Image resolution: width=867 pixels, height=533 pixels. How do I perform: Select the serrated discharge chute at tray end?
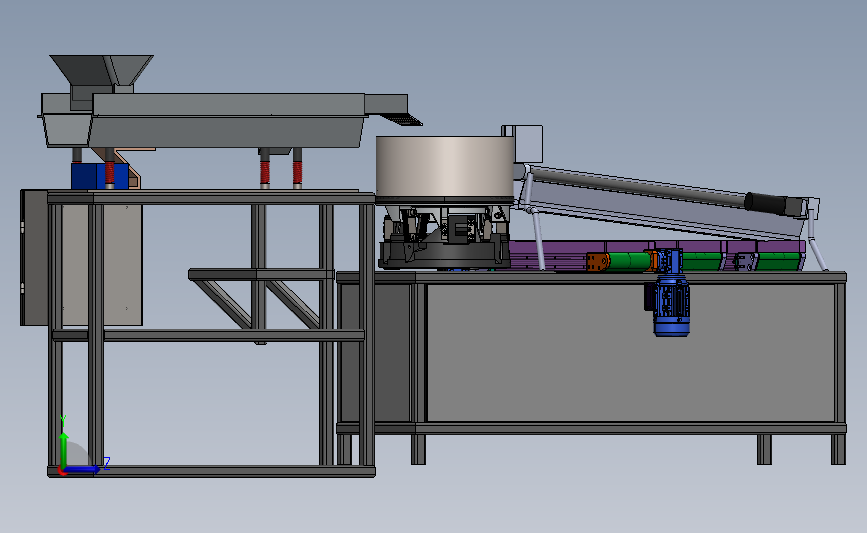pyautogui.click(x=403, y=119)
